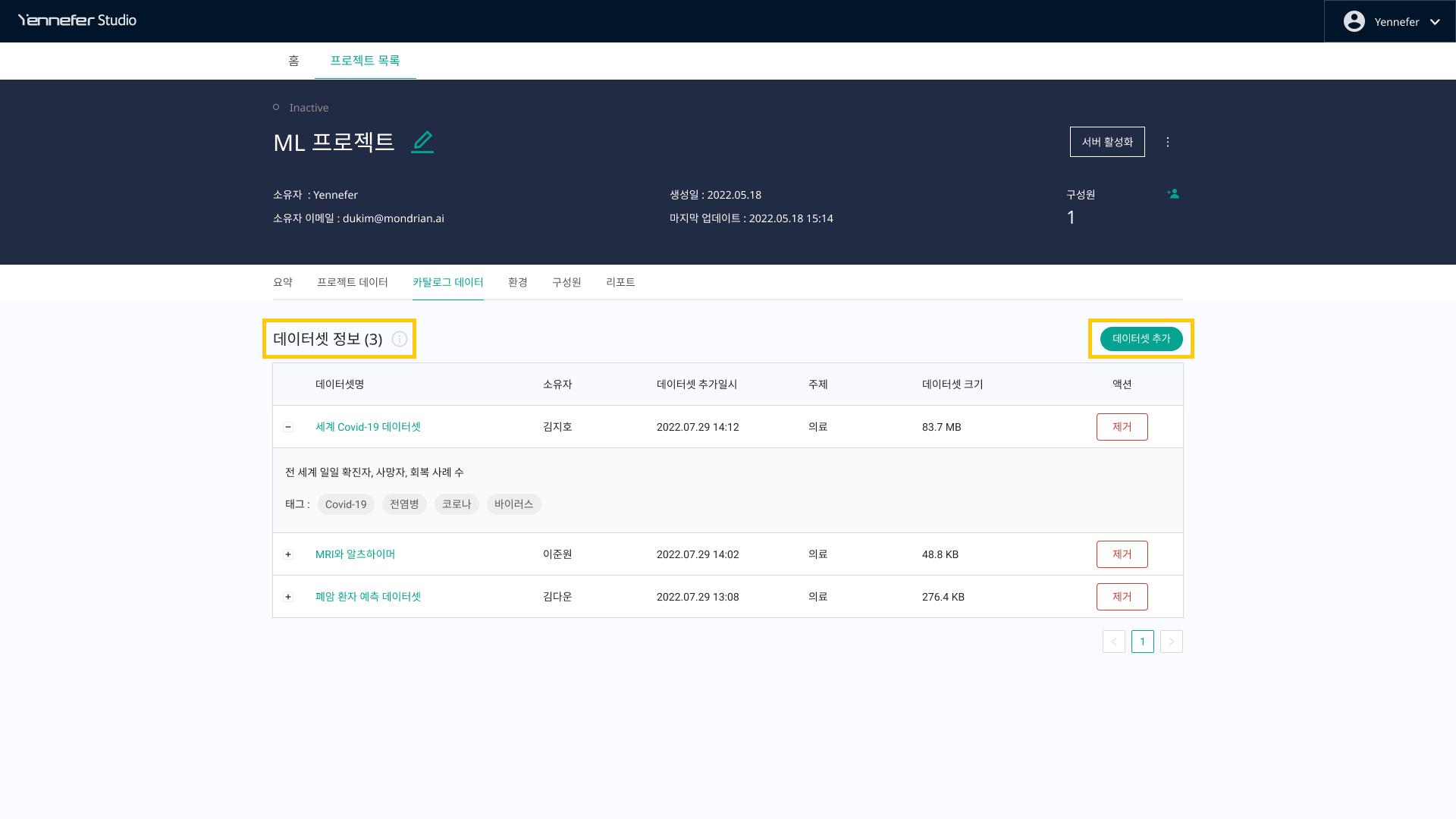Screen dimensions: 1456x819
Task: Remove the MRI와 알츠하이머 dataset with 제거
Action: [1122, 554]
